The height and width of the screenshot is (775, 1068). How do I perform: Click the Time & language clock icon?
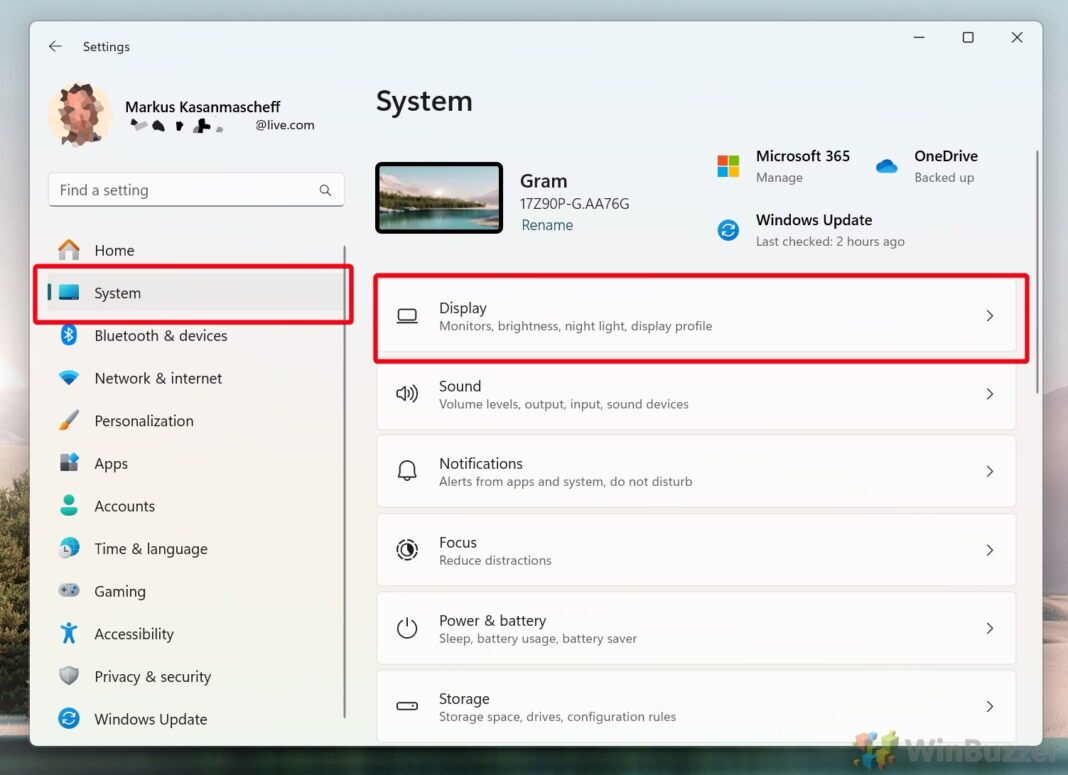pyautogui.click(x=69, y=548)
